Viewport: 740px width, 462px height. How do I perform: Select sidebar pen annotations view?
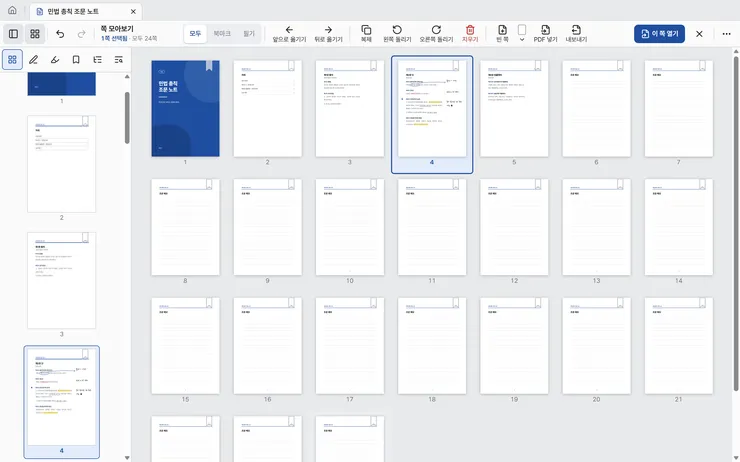click(x=34, y=59)
